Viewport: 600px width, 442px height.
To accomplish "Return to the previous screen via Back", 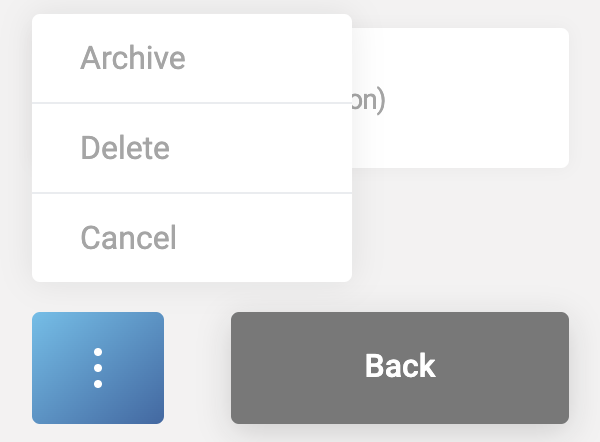I will [400, 367].
